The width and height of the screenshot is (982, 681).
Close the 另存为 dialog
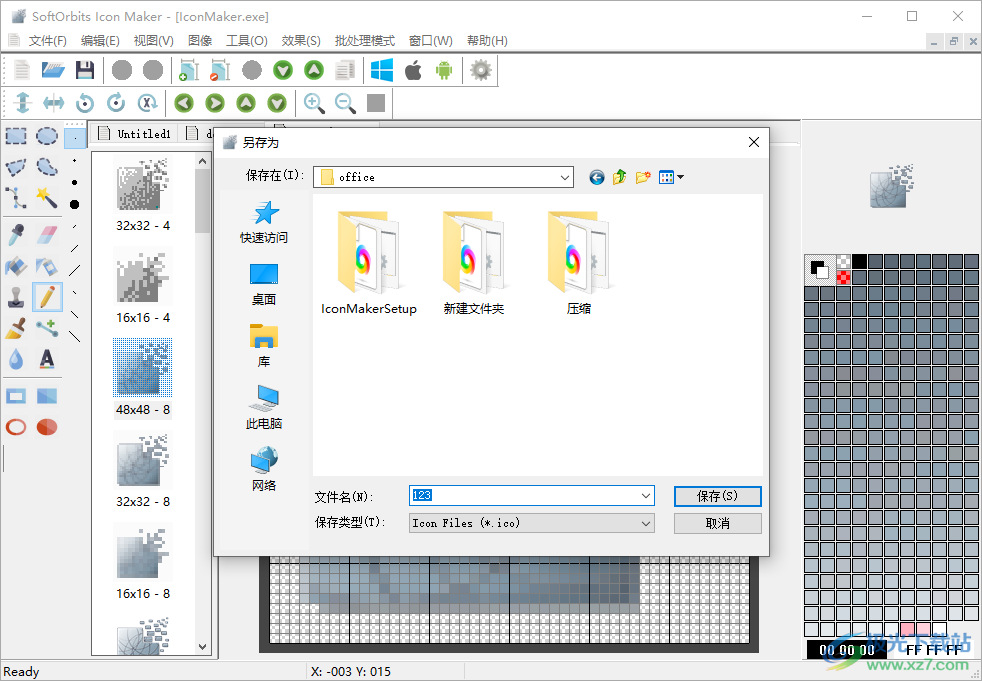[x=754, y=142]
